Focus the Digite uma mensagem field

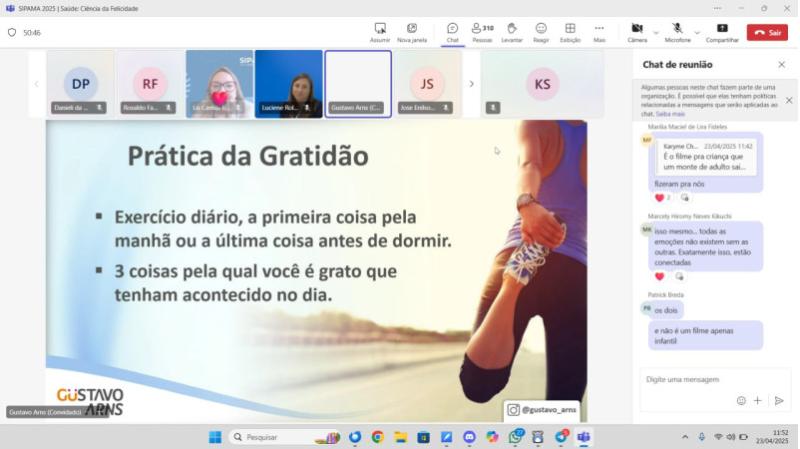click(x=714, y=380)
